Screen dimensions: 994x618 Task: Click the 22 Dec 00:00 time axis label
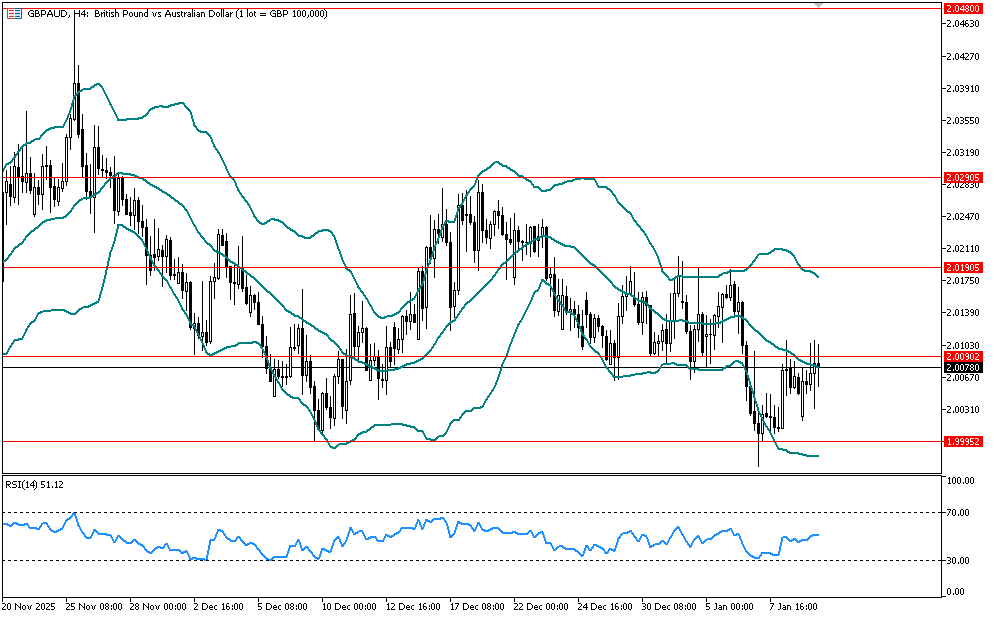coord(543,606)
